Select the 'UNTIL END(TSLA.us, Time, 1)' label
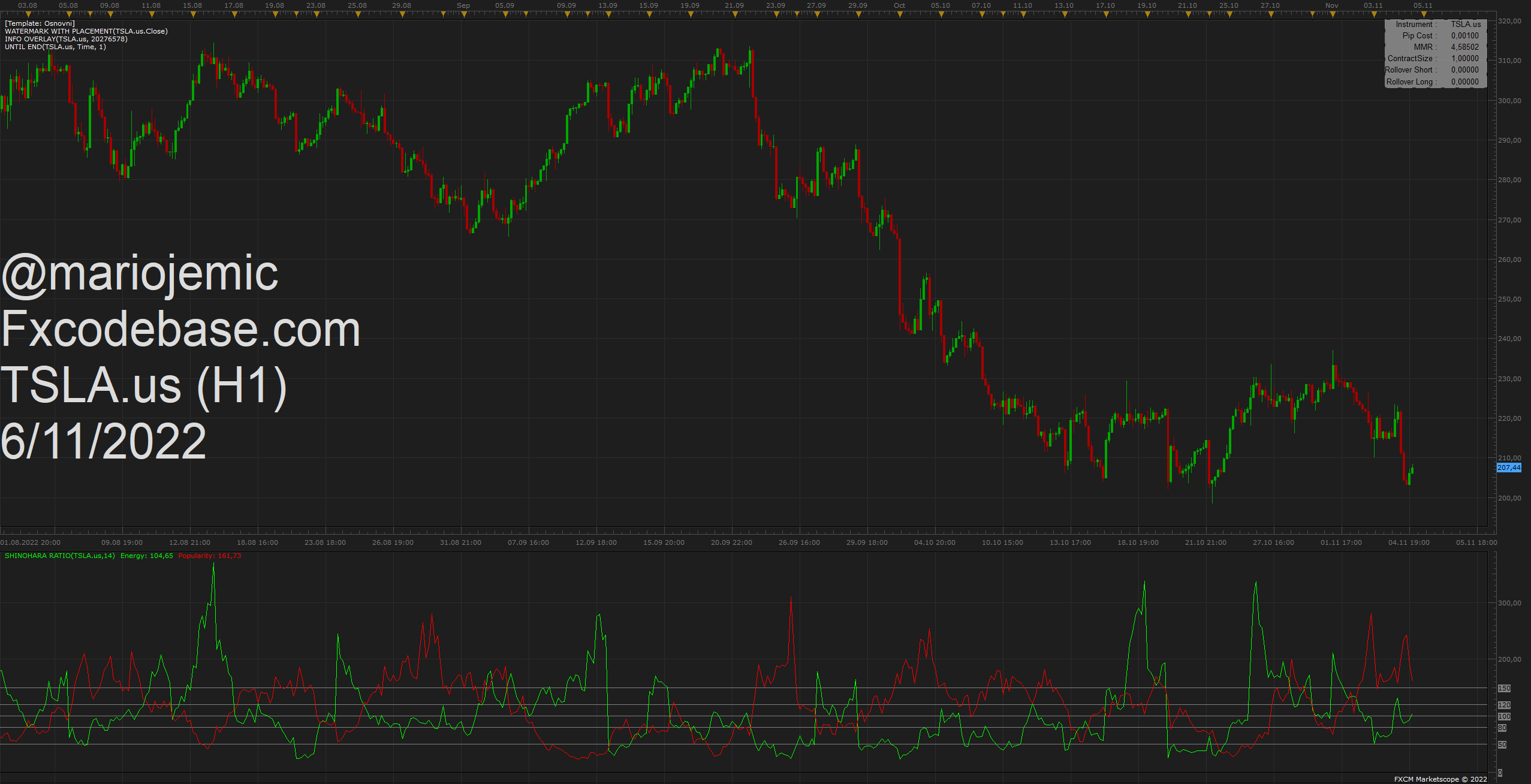The image size is (1531, 784). (x=55, y=47)
